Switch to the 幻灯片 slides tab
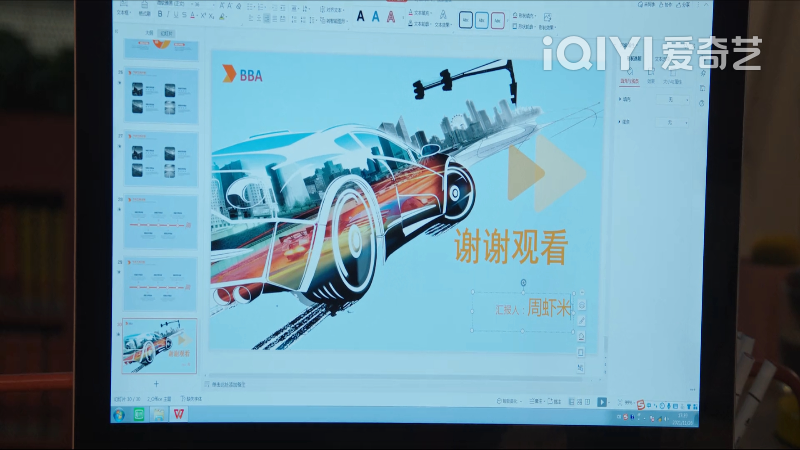The width and height of the screenshot is (800, 450). coord(167,33)
